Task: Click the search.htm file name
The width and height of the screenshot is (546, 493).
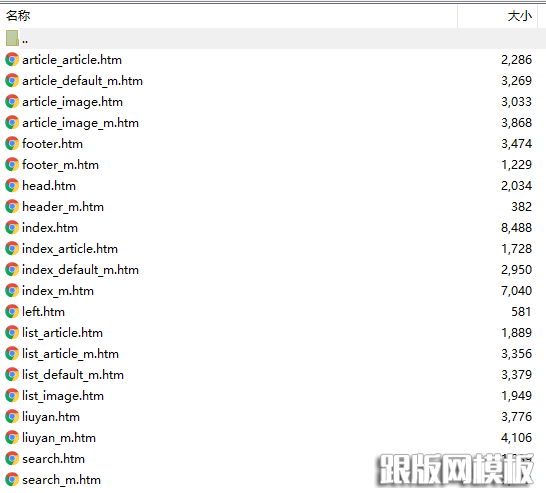Action: tap(54, 459)
